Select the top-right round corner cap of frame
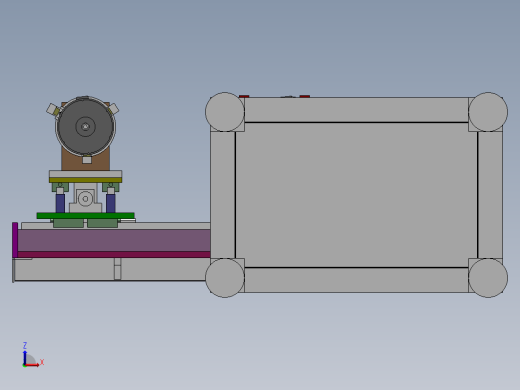This screenshot has height=390, width=520. [488, 112]
